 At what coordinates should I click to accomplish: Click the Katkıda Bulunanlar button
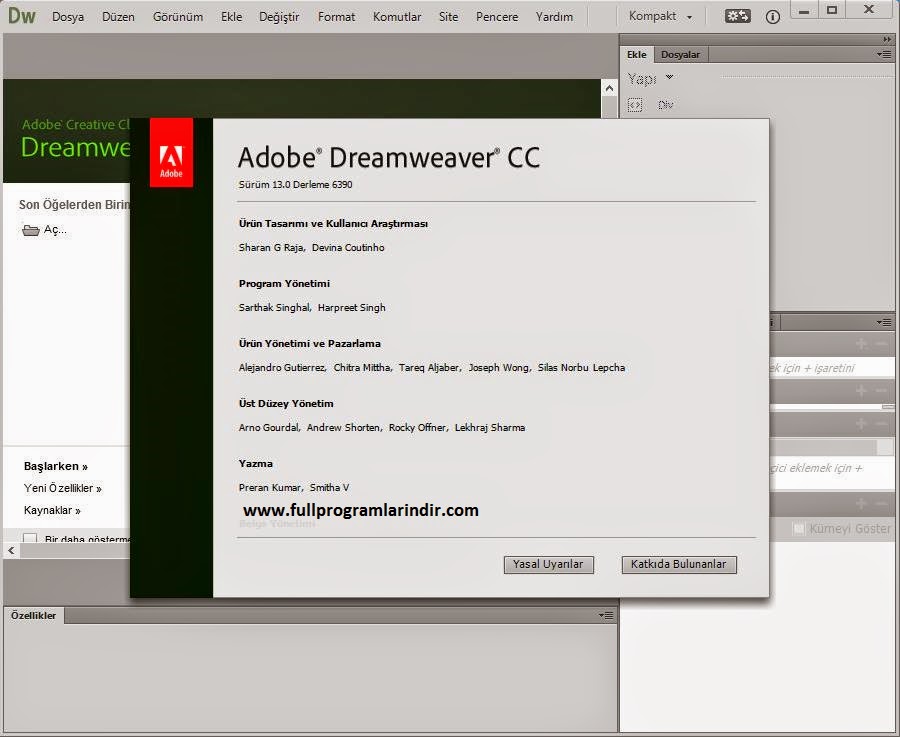point(678,564)
